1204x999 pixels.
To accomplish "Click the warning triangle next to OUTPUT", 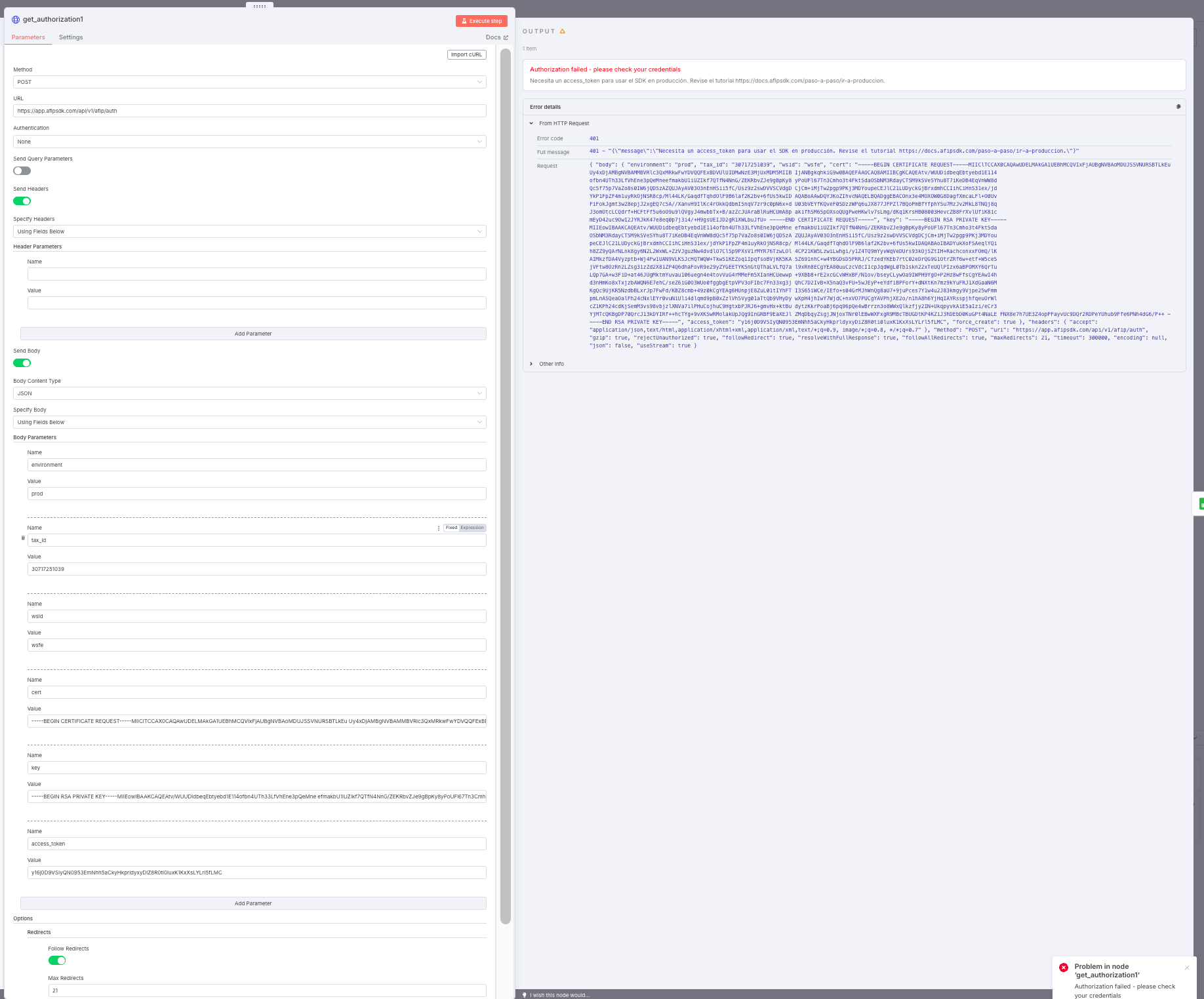I will (563, 31).
